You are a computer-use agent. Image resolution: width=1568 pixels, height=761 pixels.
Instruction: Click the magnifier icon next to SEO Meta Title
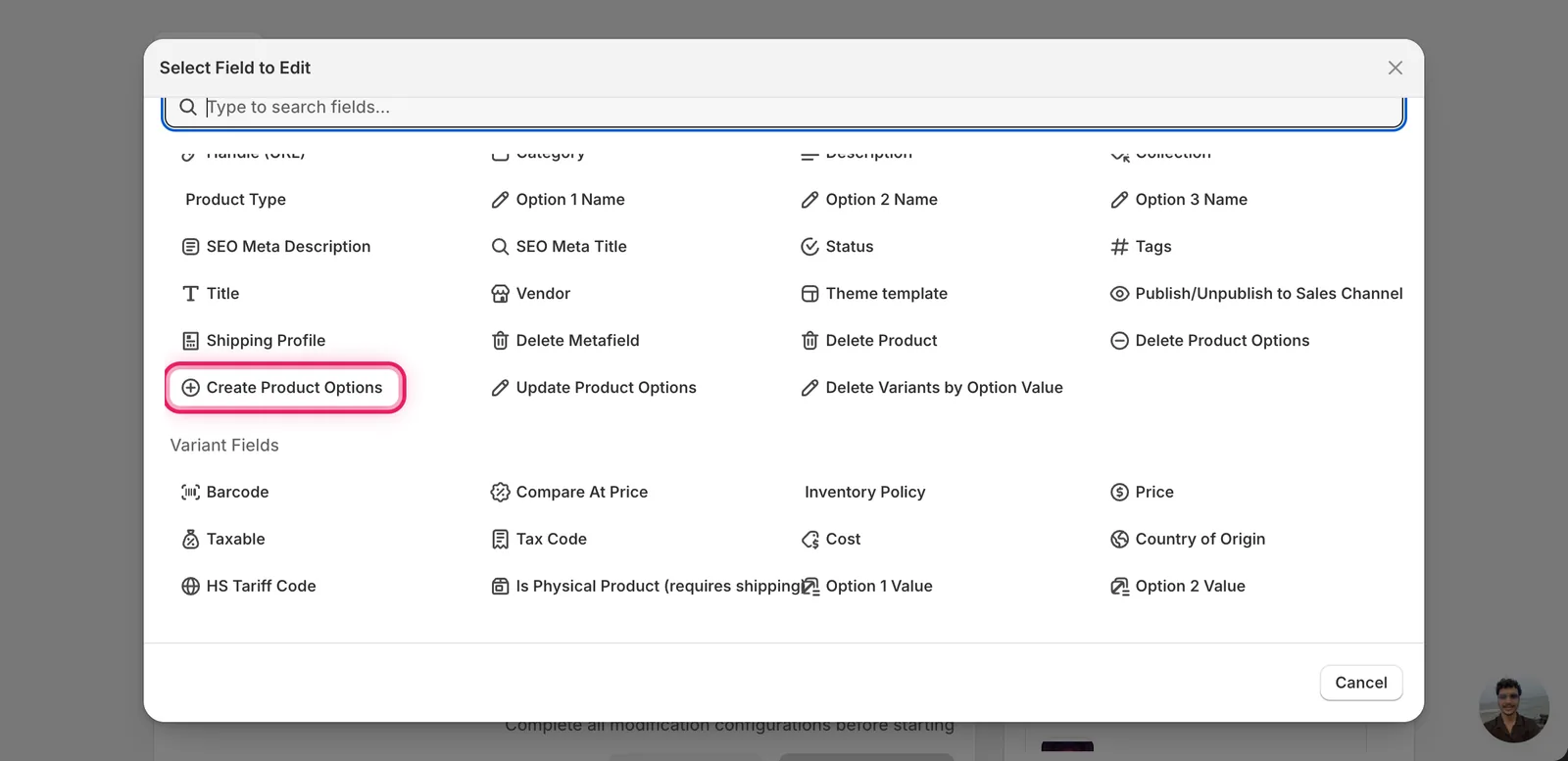tap(500, 247)
